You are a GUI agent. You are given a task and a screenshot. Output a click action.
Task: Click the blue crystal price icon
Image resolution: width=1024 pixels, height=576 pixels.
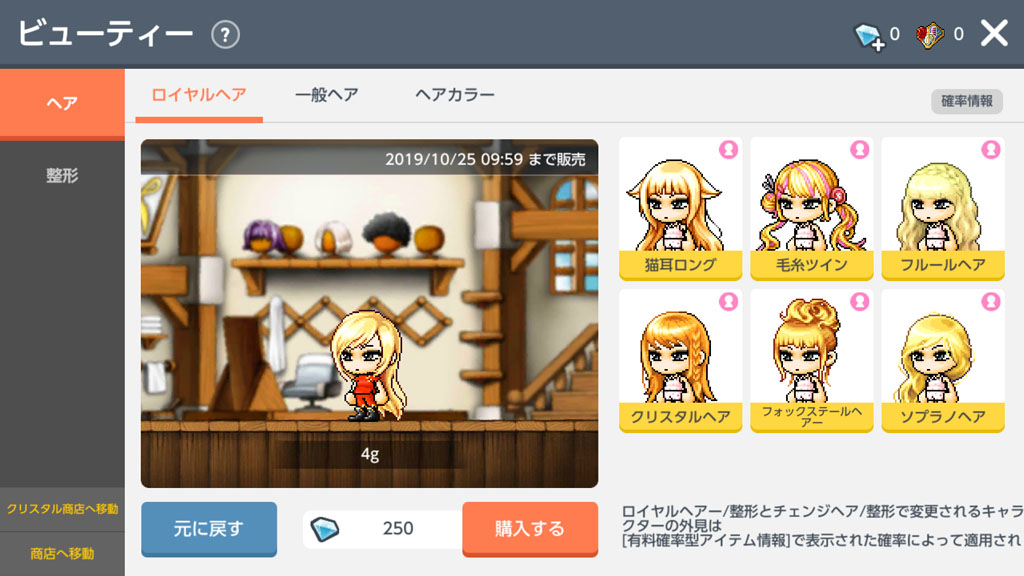pyautogui.click(x=325, y=528)
